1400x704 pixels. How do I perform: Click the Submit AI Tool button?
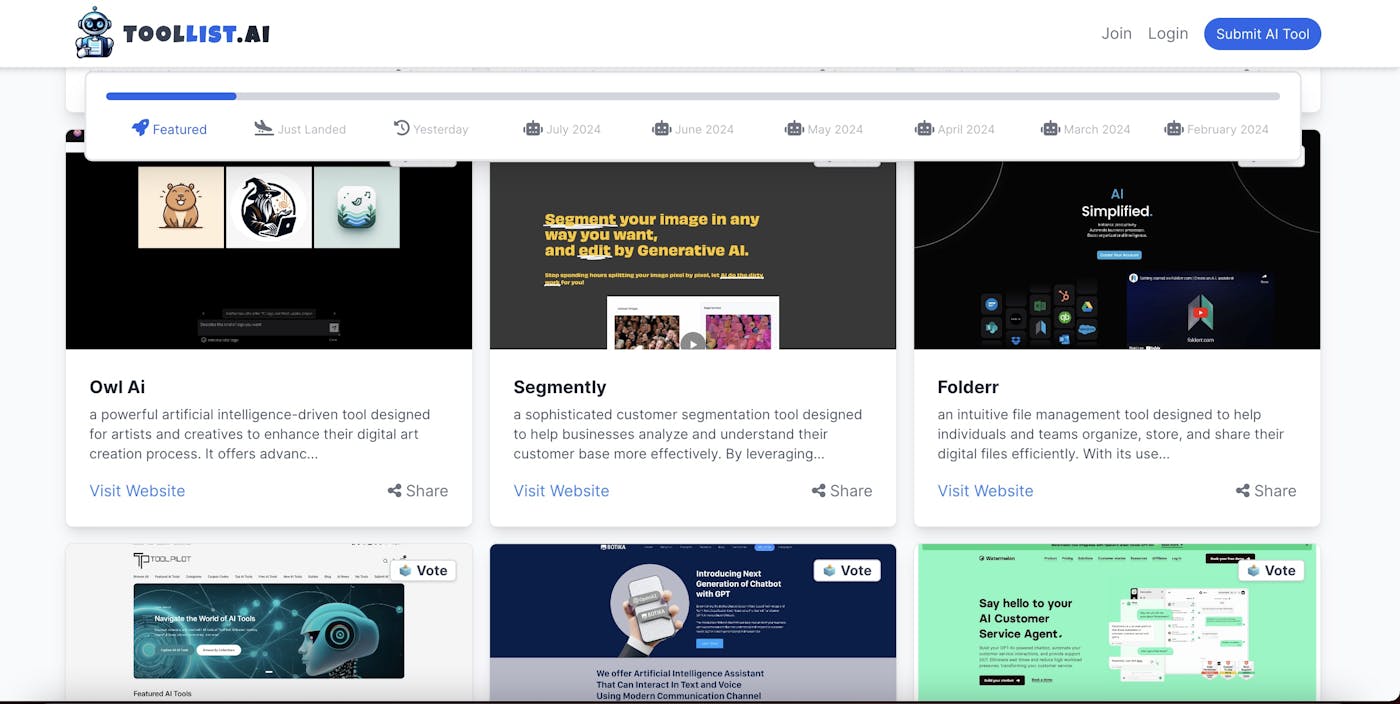coord(1262,33)
